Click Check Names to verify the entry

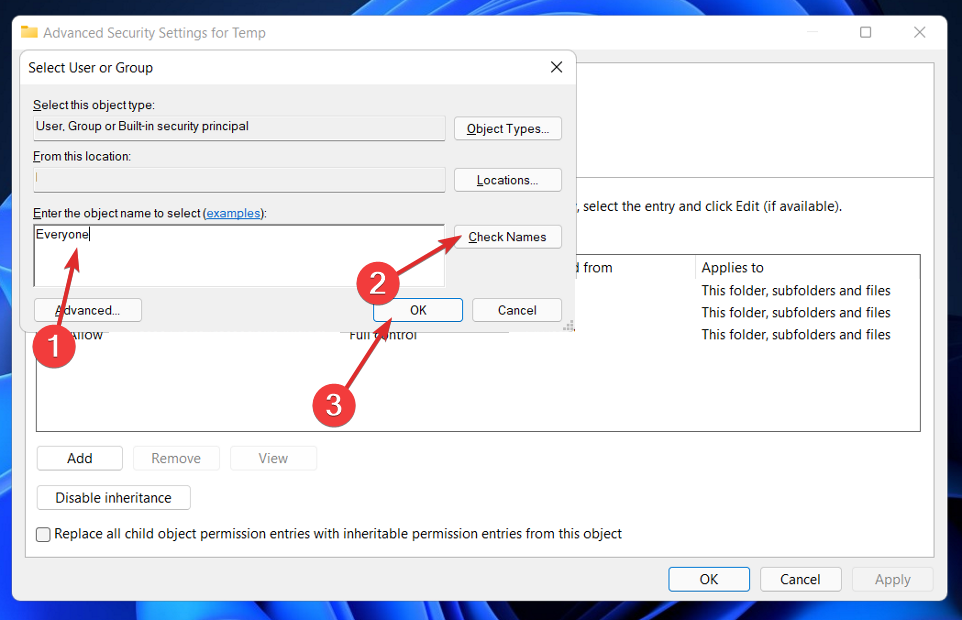point(507,237)
